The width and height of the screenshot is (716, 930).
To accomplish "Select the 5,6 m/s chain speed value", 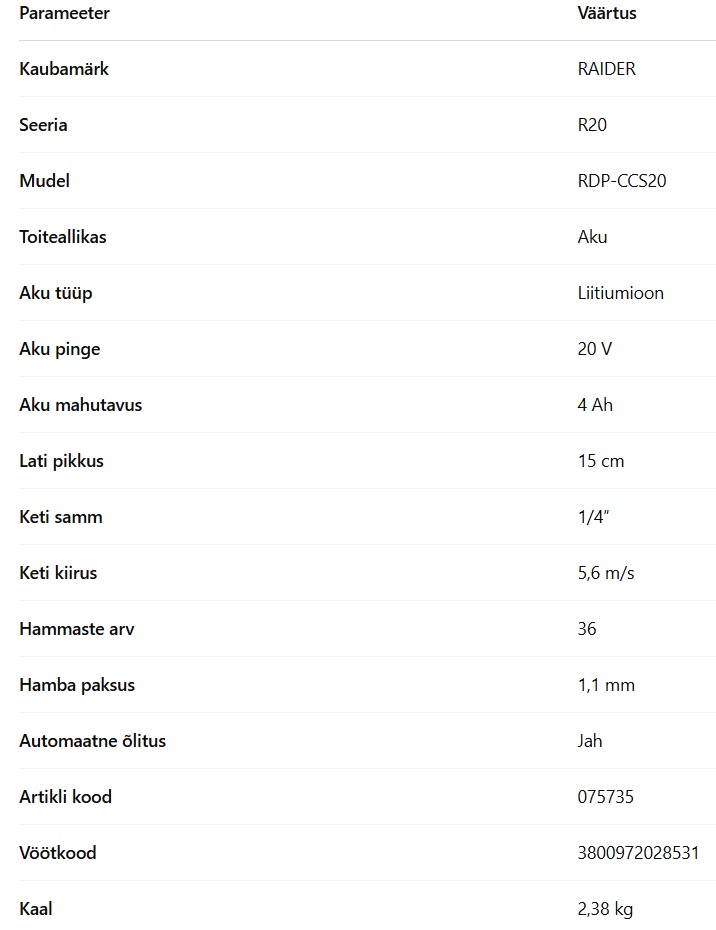I will tap(606, 573).
